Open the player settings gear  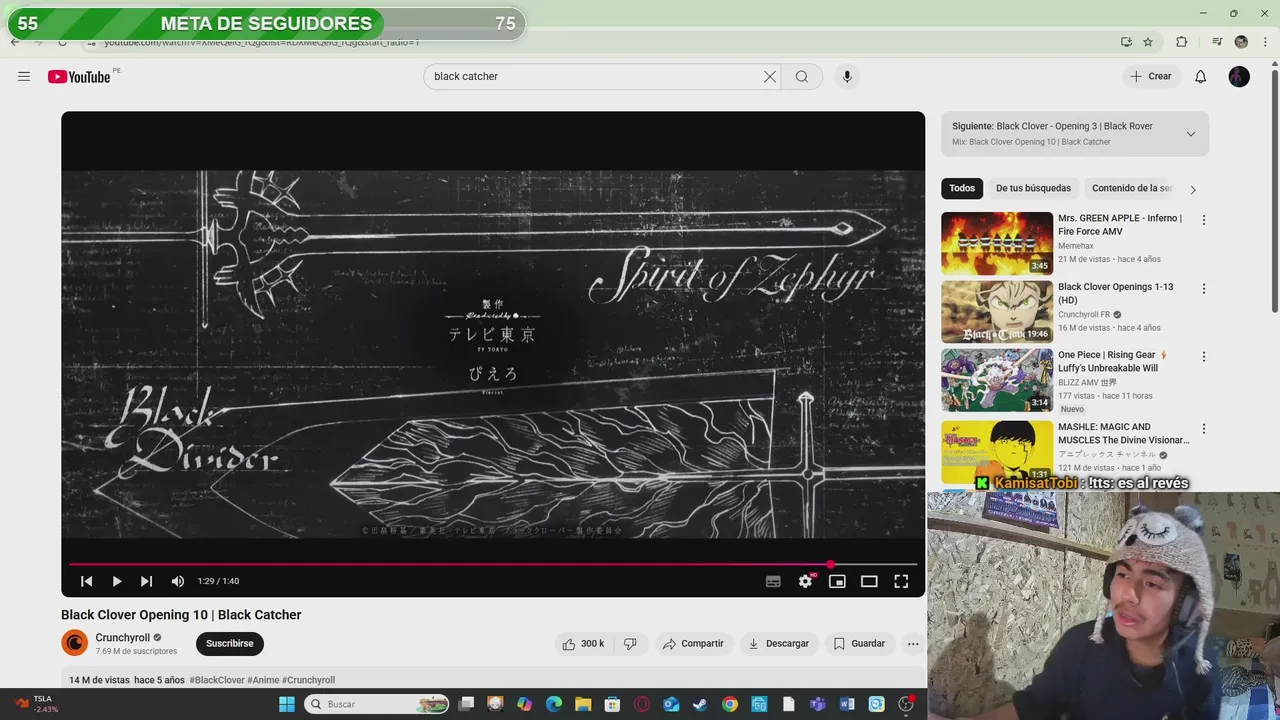805,581
